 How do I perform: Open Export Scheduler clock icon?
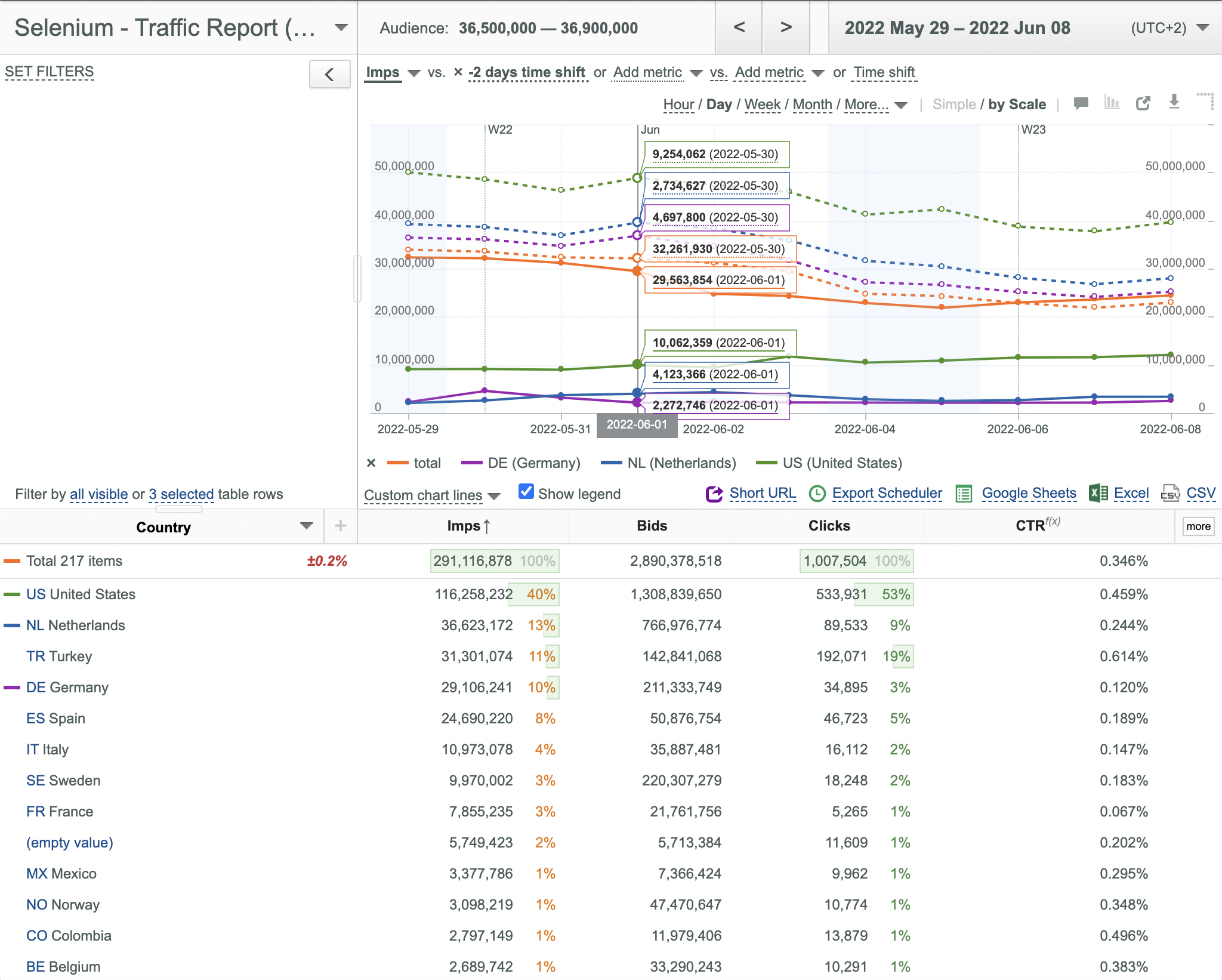click(x=817, y=494)
